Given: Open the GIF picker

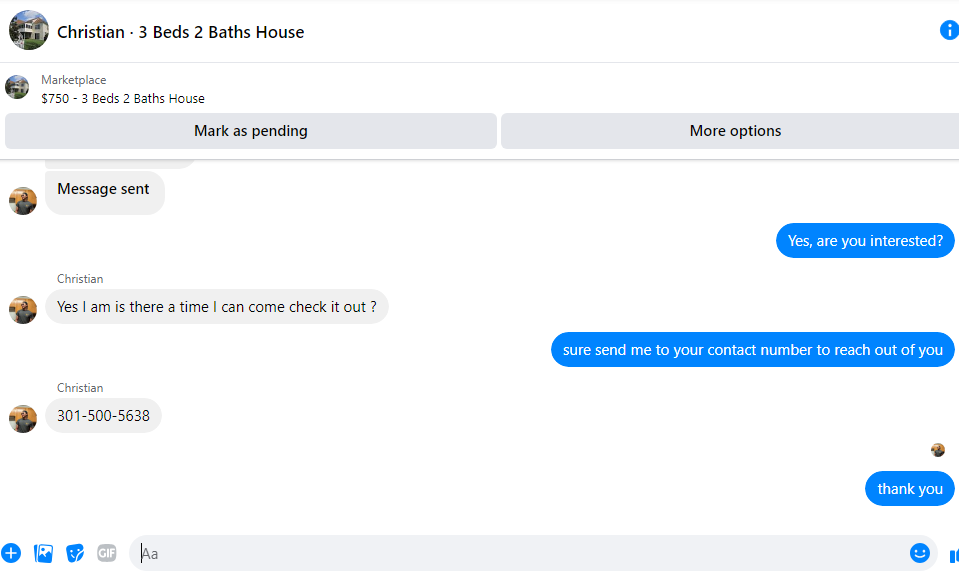Looking at the screenshot, I should click(x=106, y=553).
